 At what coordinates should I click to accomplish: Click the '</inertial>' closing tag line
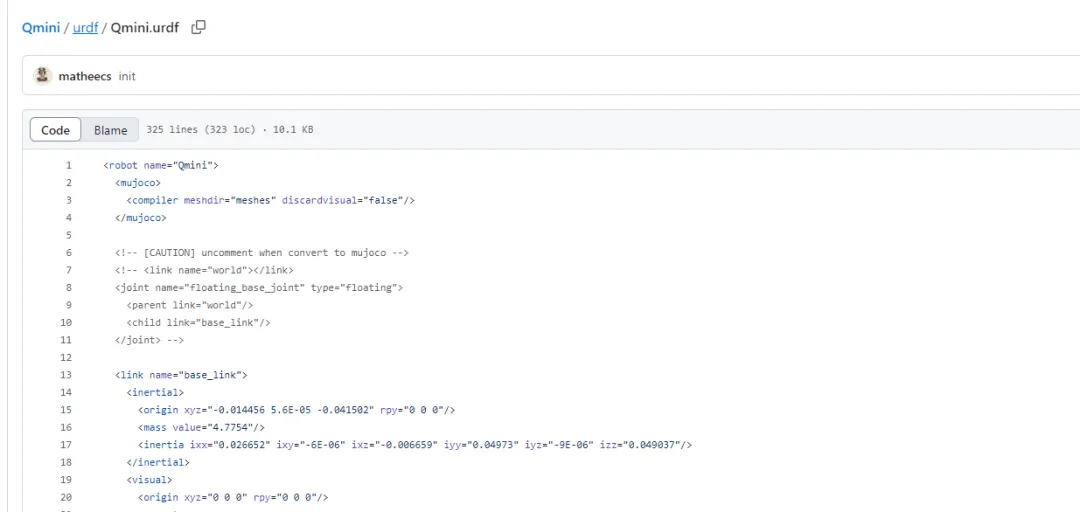[x=158, y=462]
